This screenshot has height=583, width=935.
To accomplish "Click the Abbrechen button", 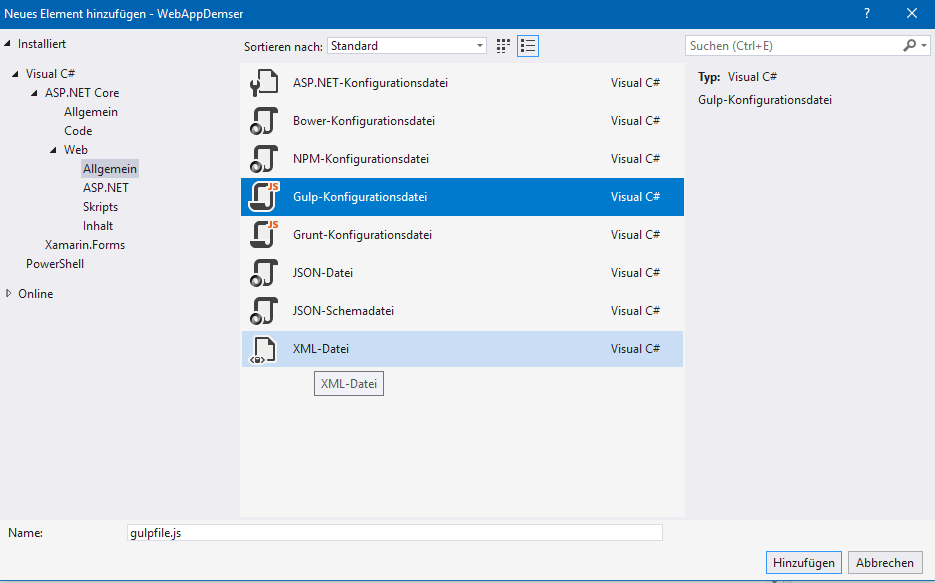I will pos(885,563).
